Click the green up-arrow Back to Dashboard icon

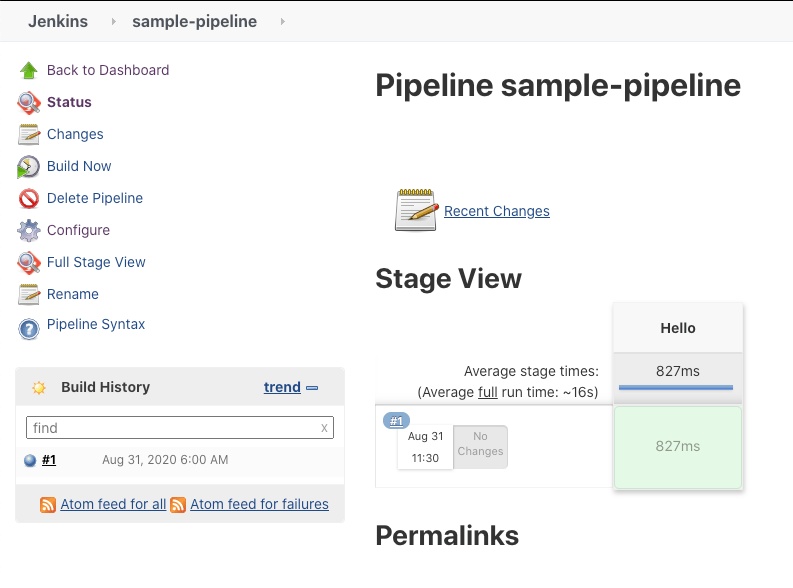29,70
